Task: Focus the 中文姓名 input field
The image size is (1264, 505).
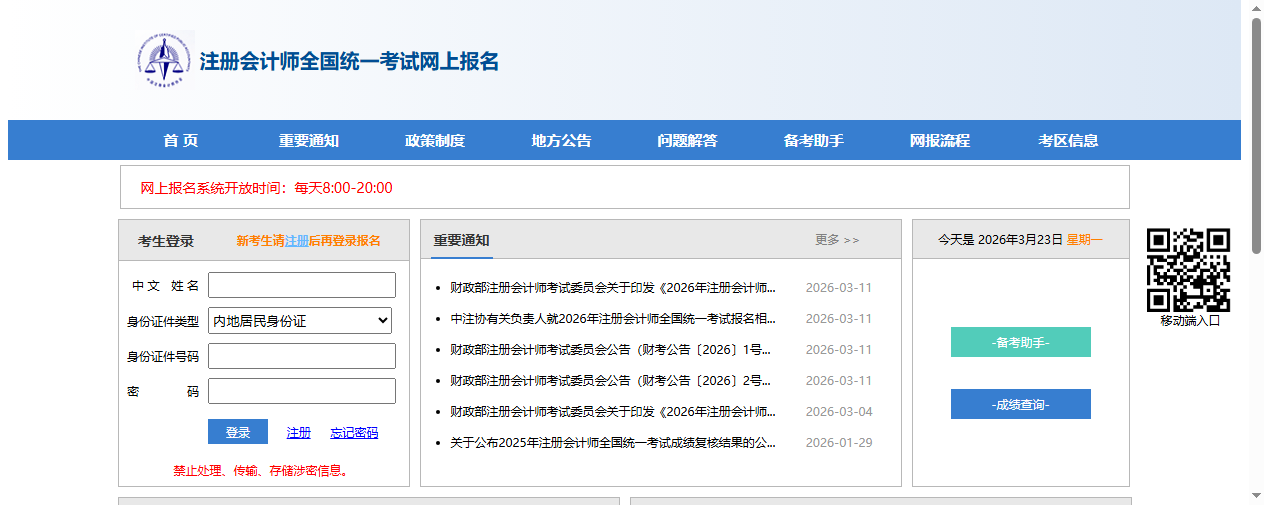Action: pos(302,285)
